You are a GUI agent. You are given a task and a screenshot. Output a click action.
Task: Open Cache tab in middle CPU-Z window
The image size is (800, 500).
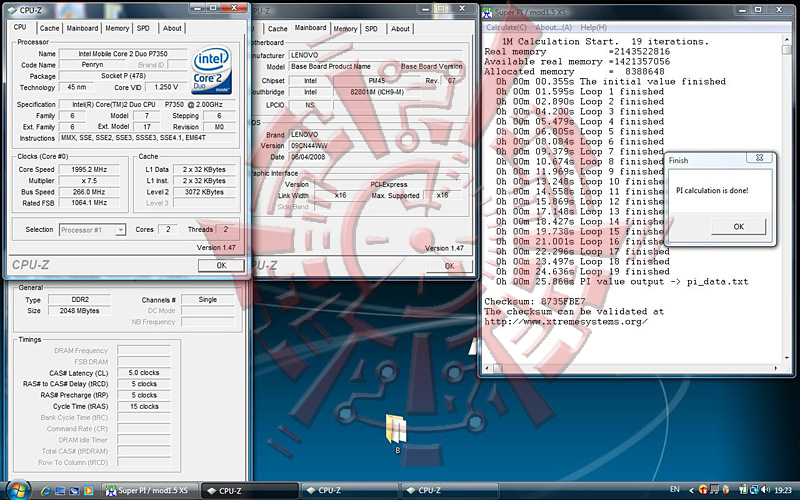click(x=278, y=29)
